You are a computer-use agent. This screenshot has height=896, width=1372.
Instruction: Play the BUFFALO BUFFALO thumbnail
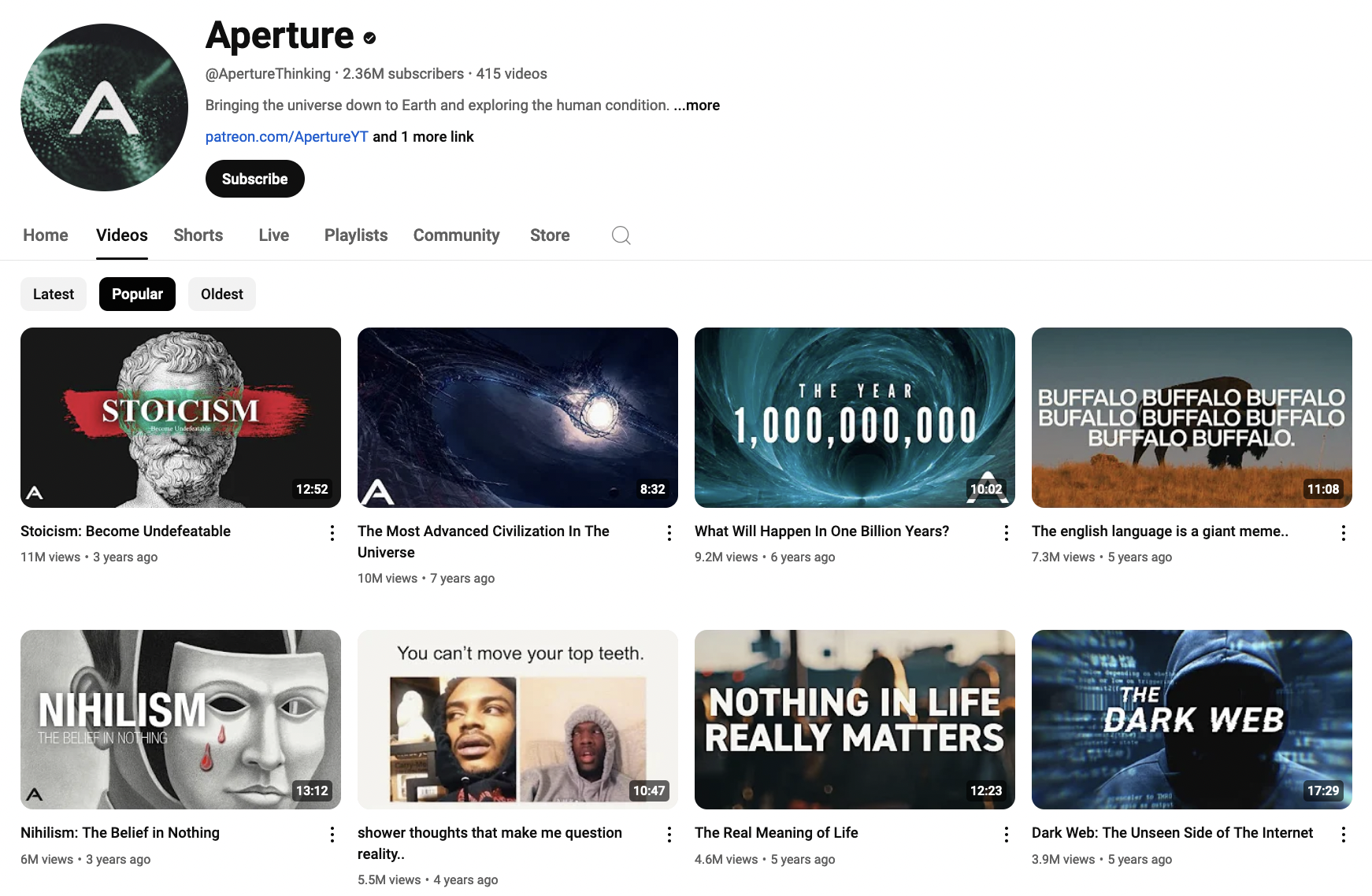(1192, 417)
